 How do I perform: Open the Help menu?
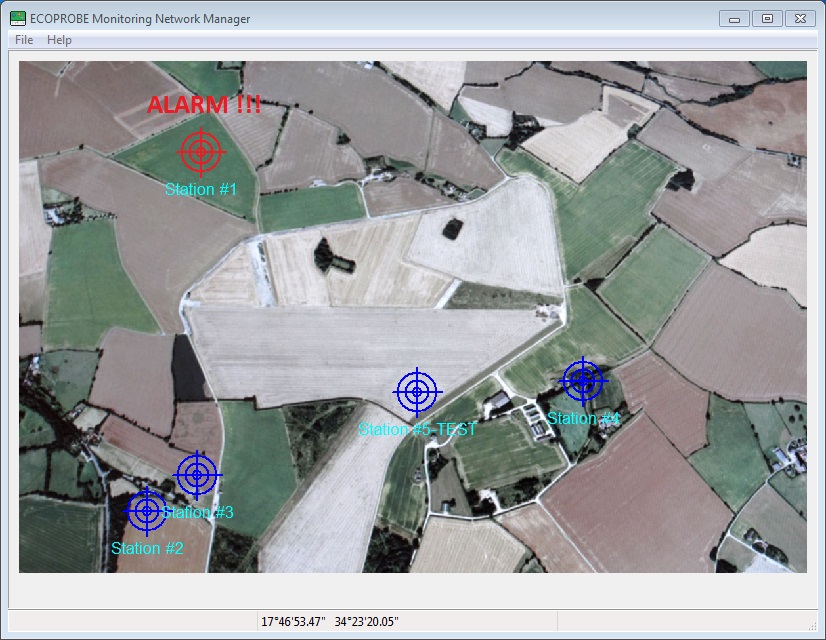pos(59,40)
